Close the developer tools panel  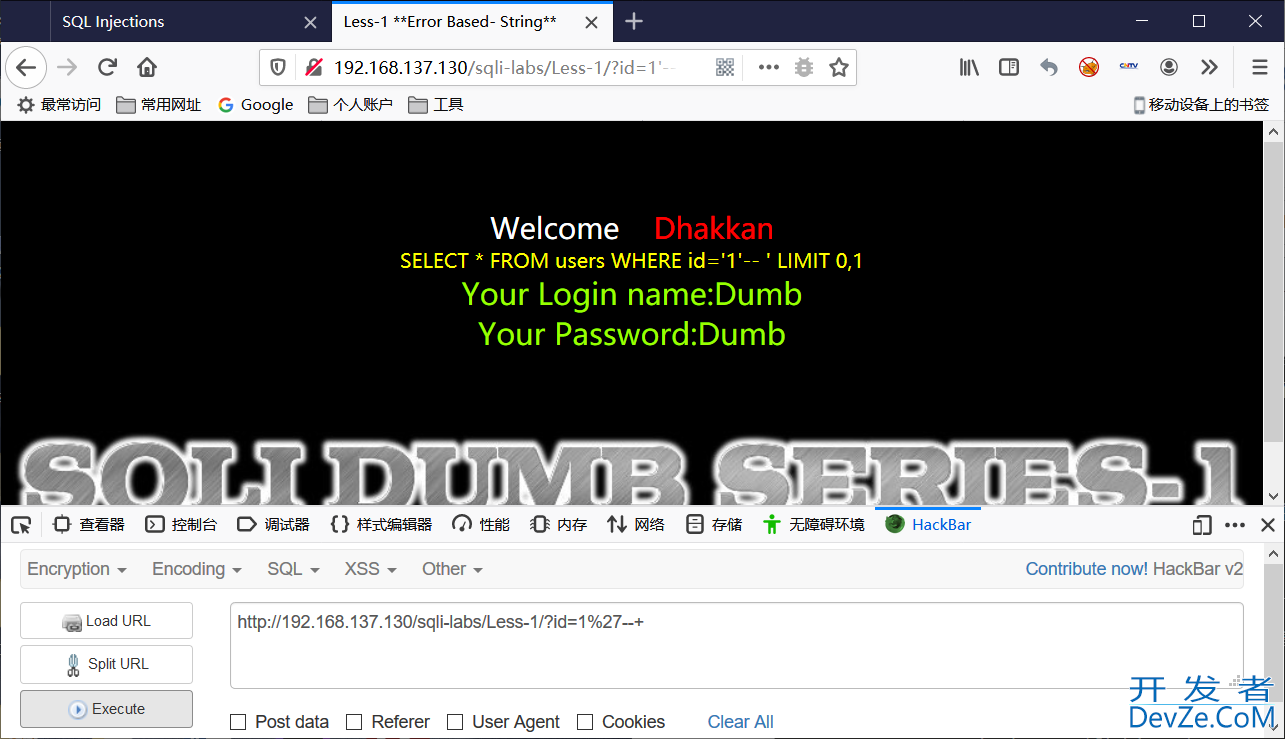(x=1268, y=525)
